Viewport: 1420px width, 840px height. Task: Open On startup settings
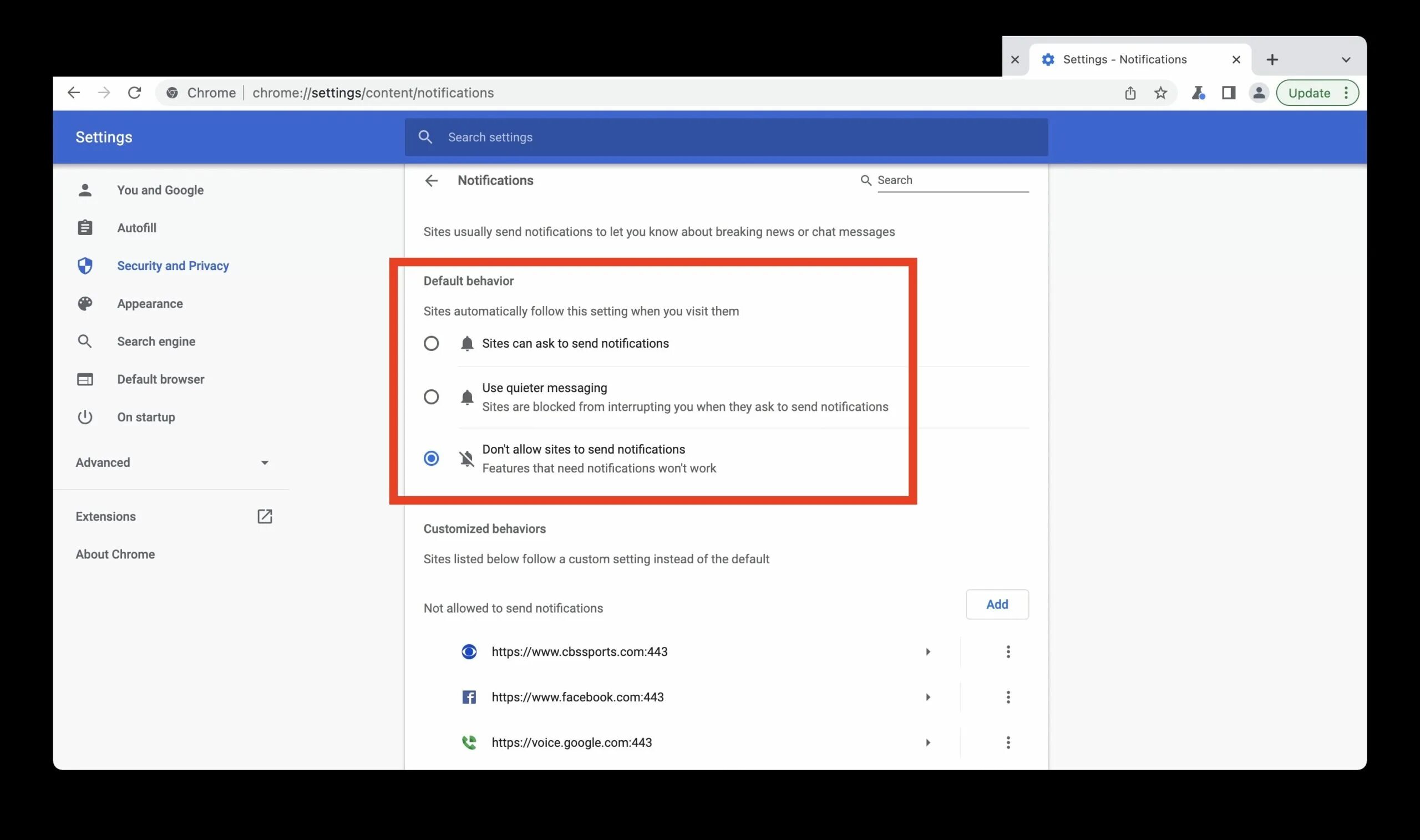(145, 418)
